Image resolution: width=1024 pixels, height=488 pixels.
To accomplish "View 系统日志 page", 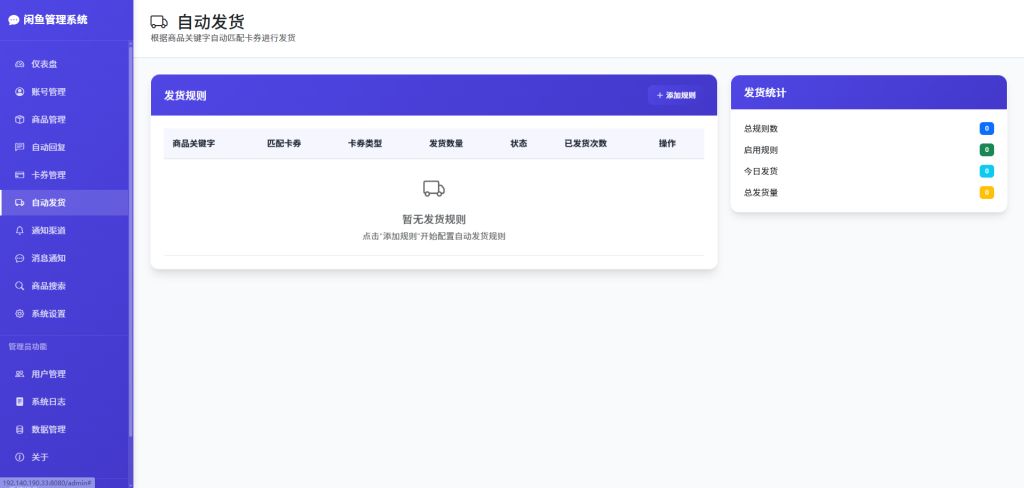I will (x=64, y=402).
